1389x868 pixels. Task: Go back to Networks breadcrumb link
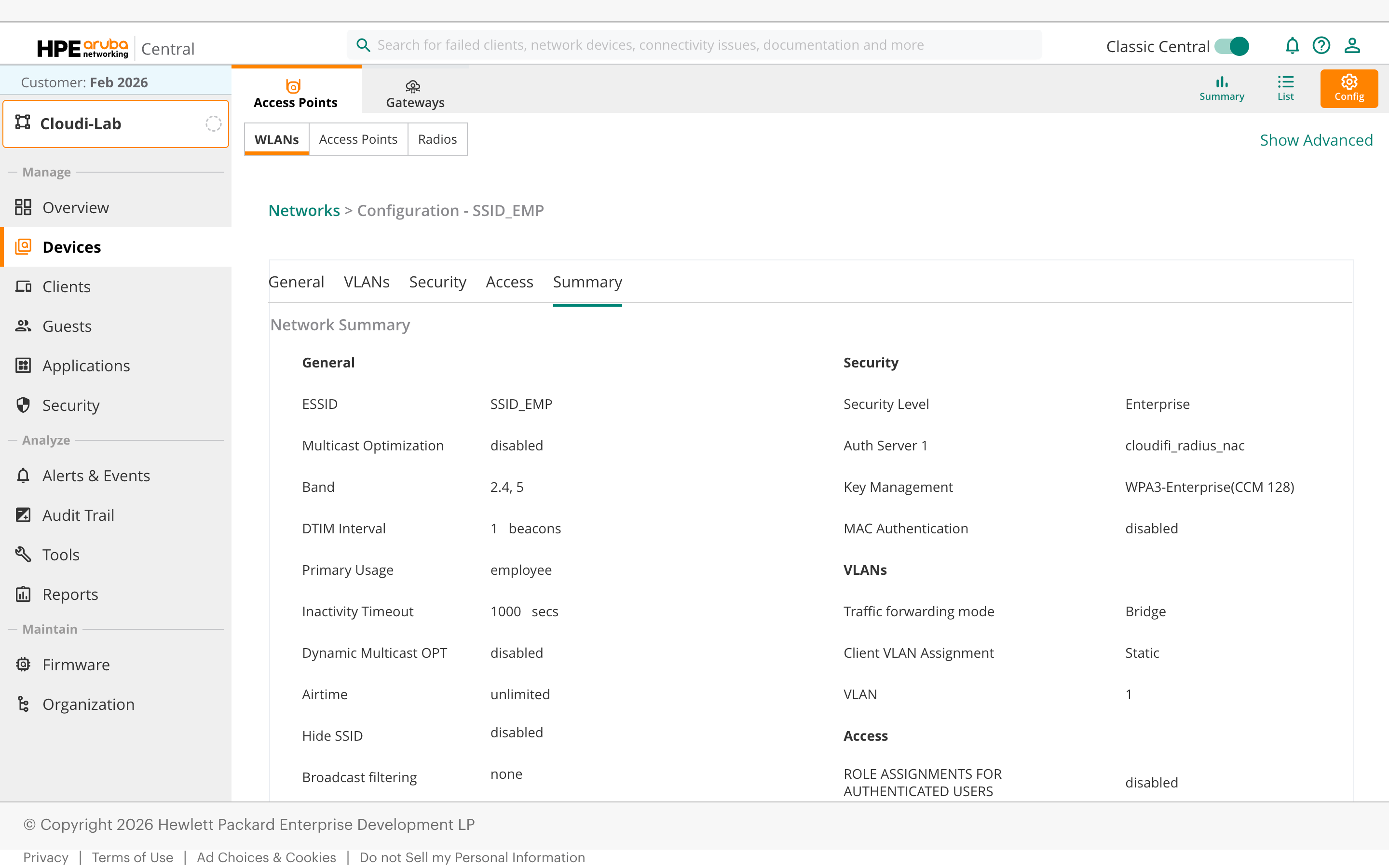pyautogui.click(x=304, y=210)
